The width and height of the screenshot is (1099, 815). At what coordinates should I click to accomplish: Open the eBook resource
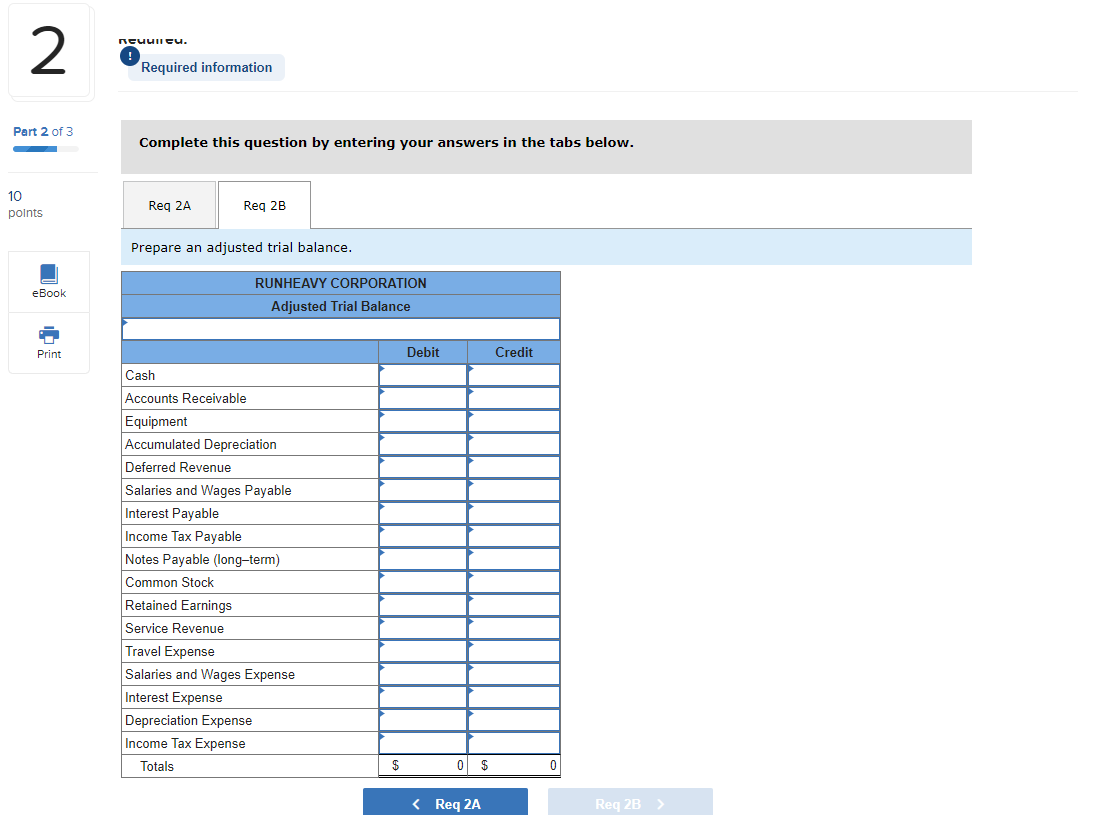point(48,281)
